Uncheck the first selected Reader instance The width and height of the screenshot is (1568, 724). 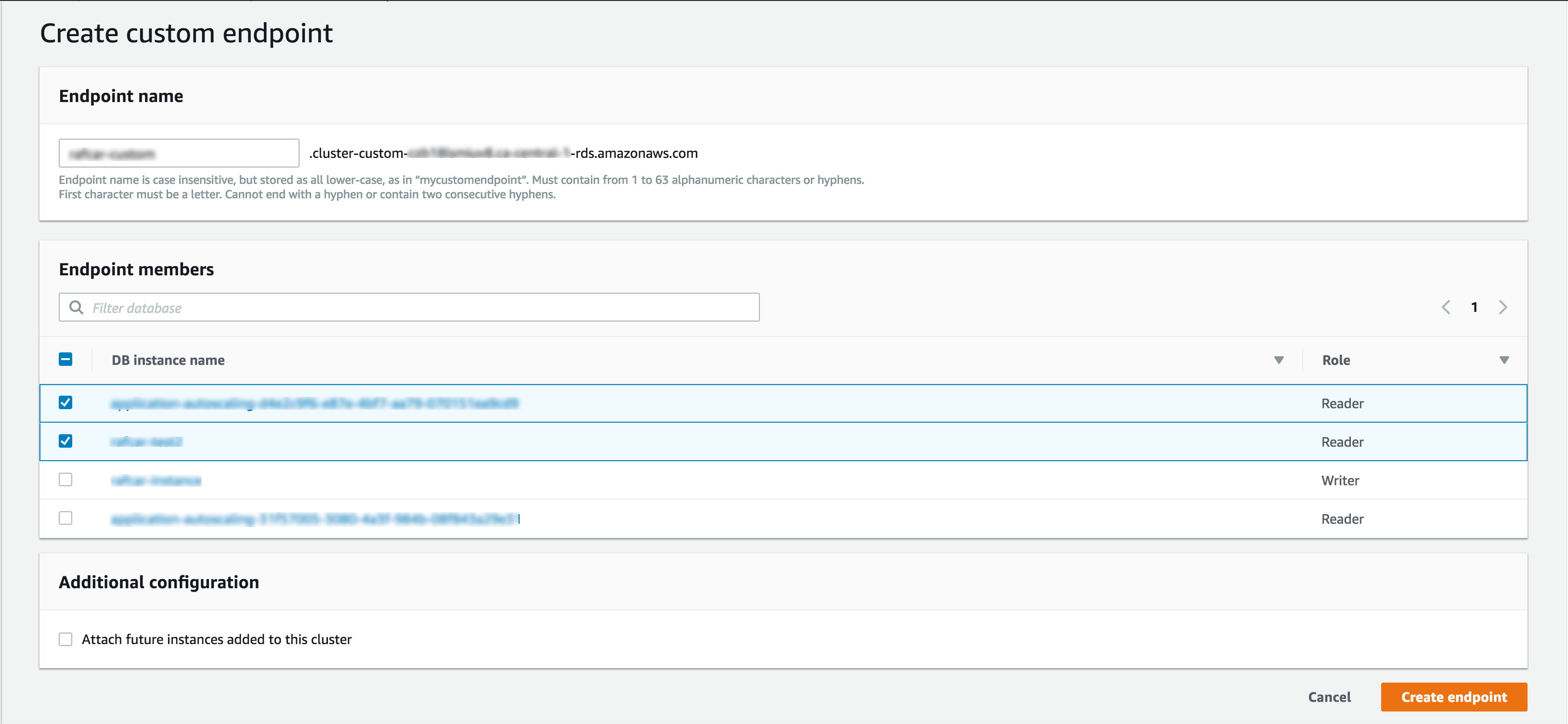coord(65,402)
